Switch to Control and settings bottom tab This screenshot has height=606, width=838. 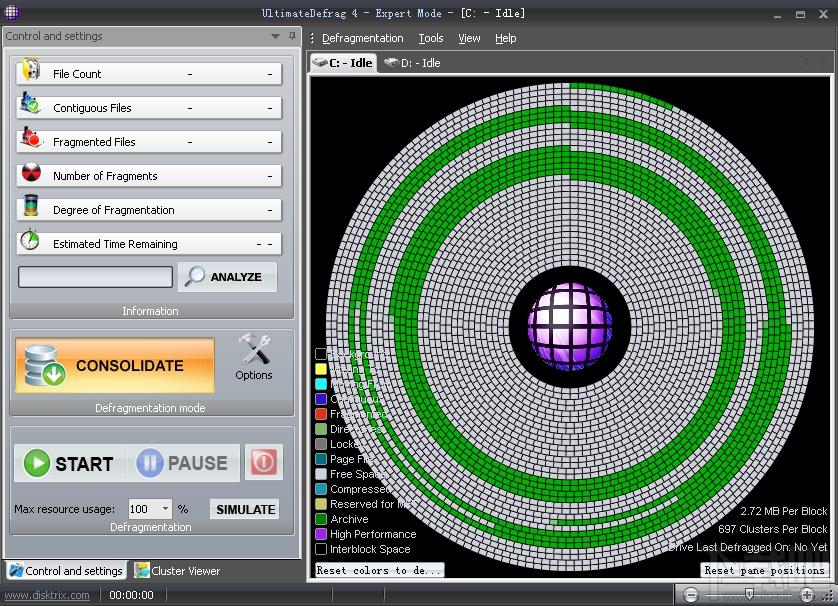click(x=66, y=571)
